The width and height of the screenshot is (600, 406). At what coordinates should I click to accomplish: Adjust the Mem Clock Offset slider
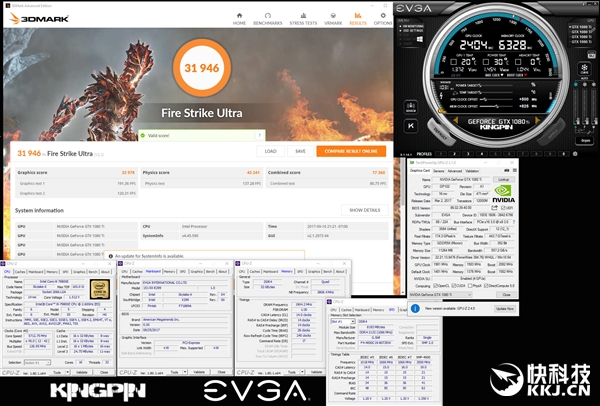[x=496, y=106]
